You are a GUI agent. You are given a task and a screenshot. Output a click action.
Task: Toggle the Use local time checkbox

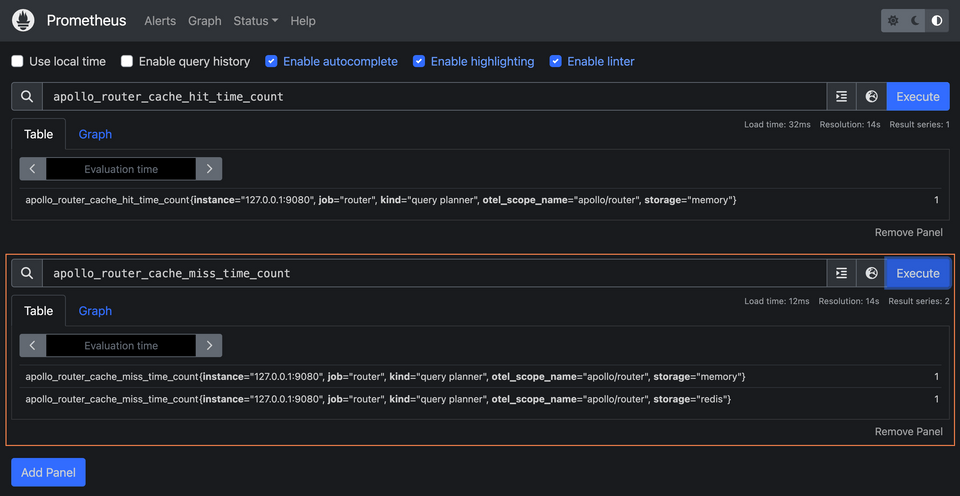tap(18, 61)
